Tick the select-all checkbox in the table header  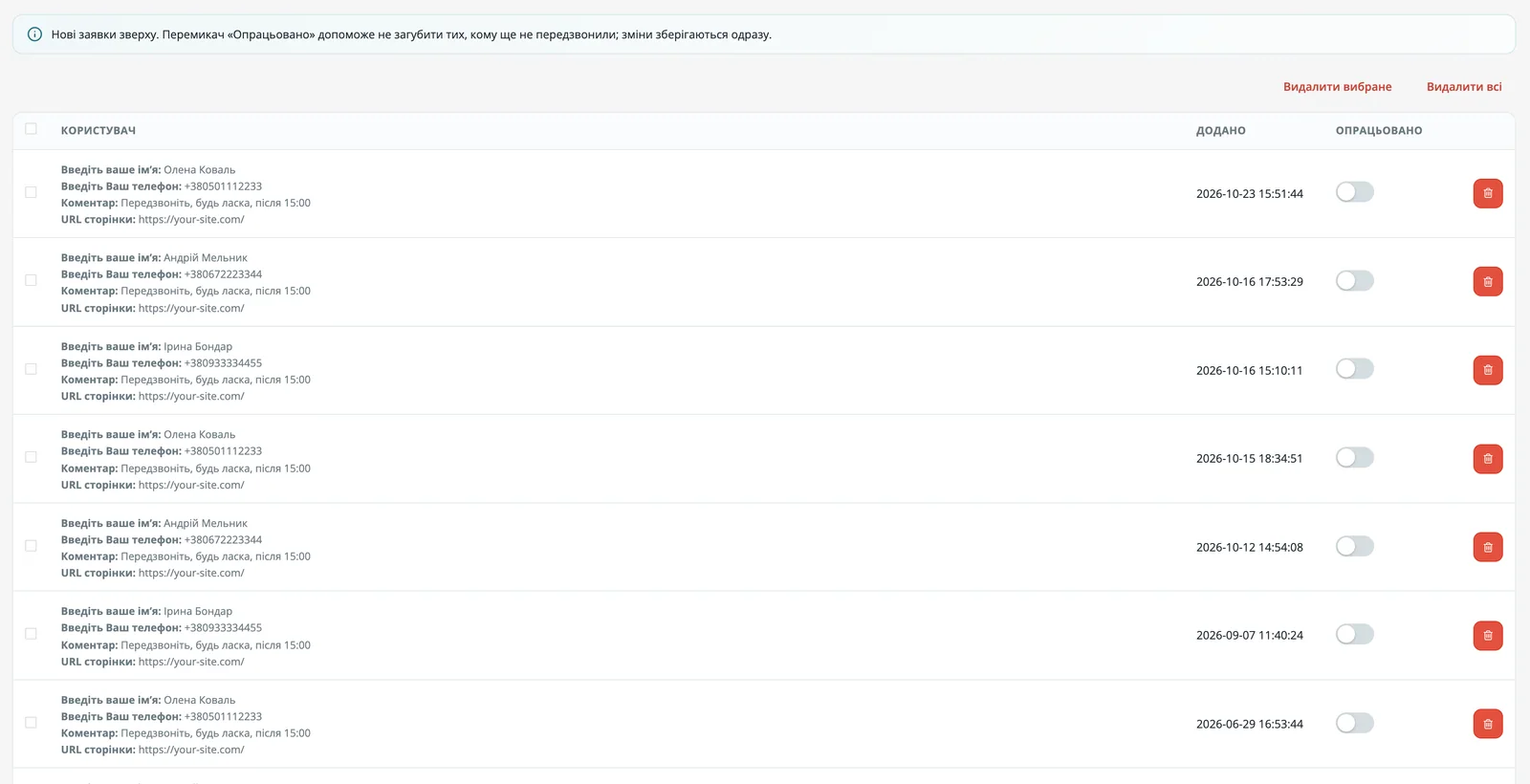[31, 129]
